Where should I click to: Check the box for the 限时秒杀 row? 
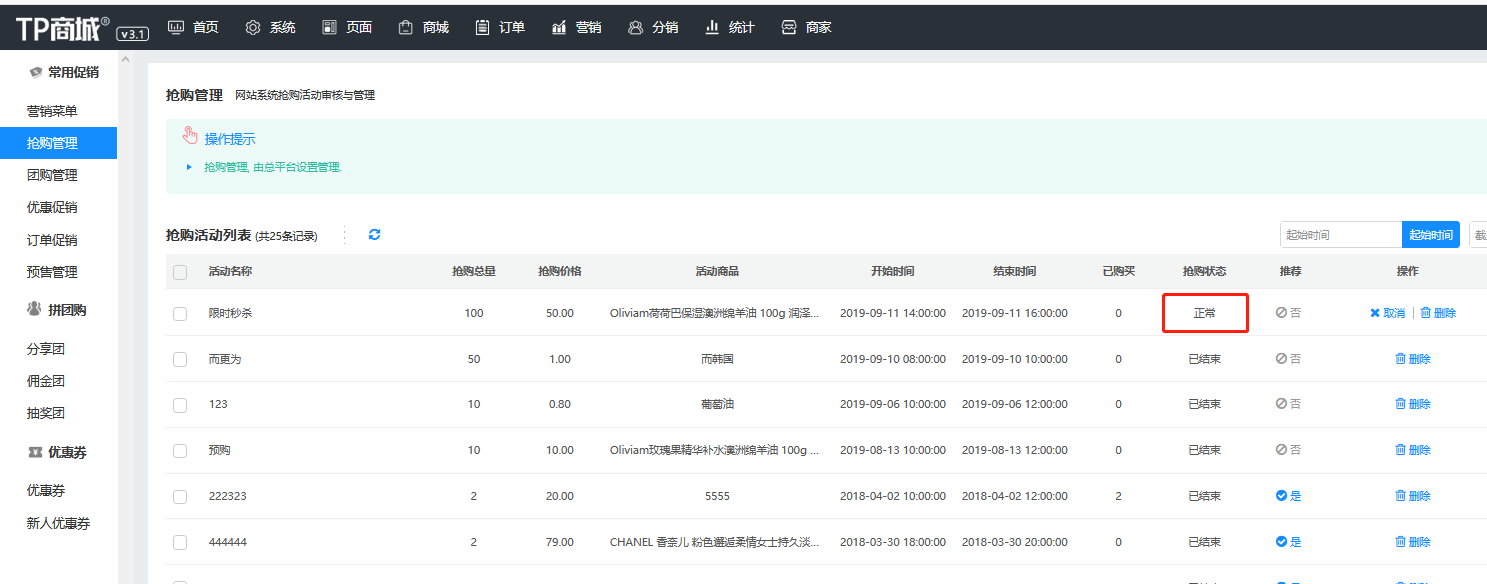pyautogui.click(x=180, y=313)
